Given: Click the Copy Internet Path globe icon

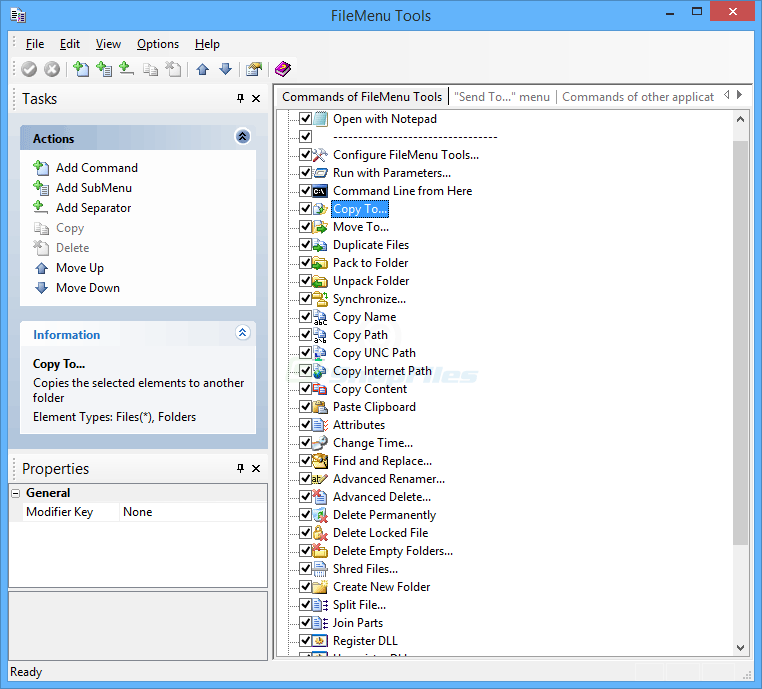Looking at the screenshot, I should coord(320,371).
